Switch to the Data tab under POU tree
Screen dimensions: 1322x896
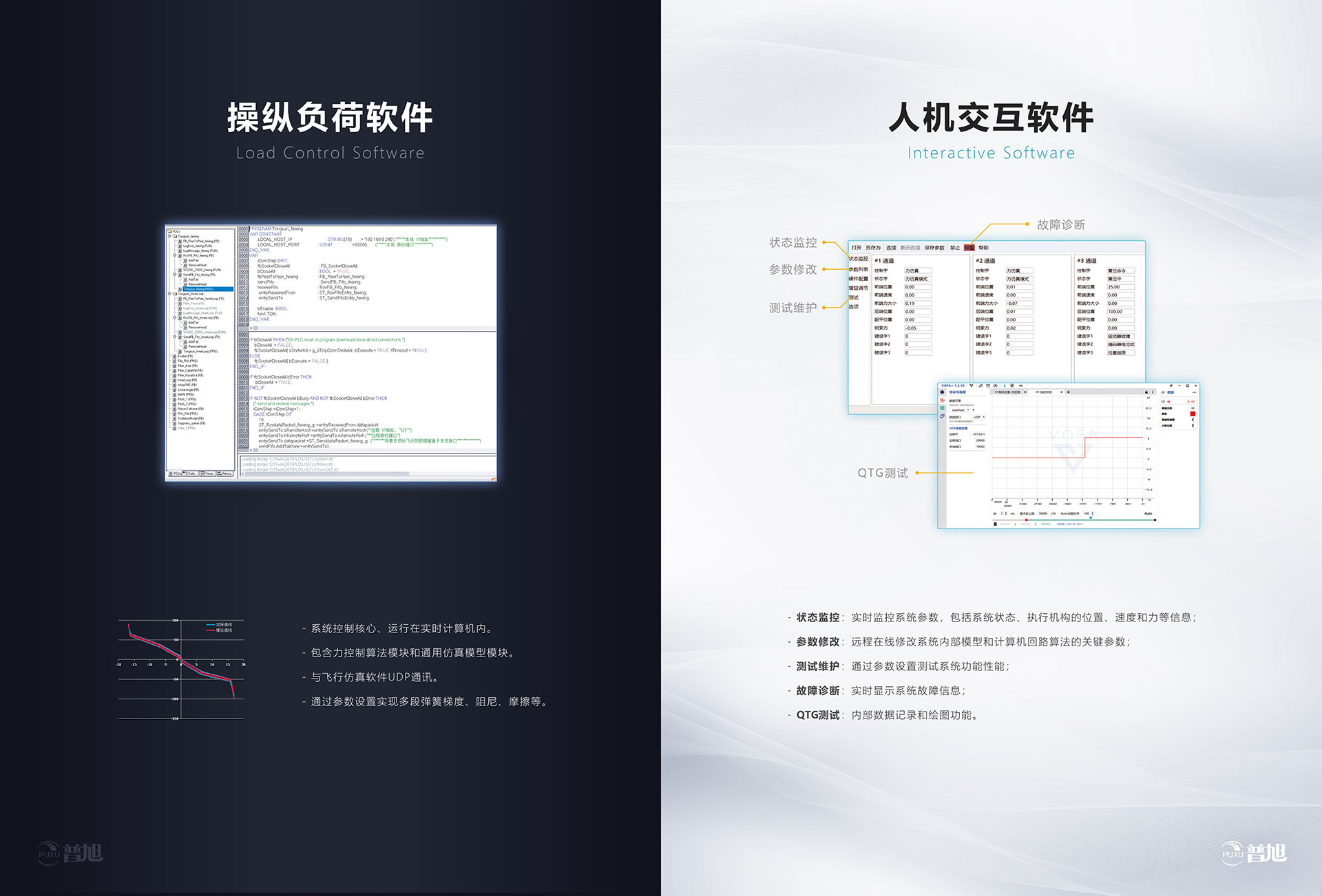point(191,473)
